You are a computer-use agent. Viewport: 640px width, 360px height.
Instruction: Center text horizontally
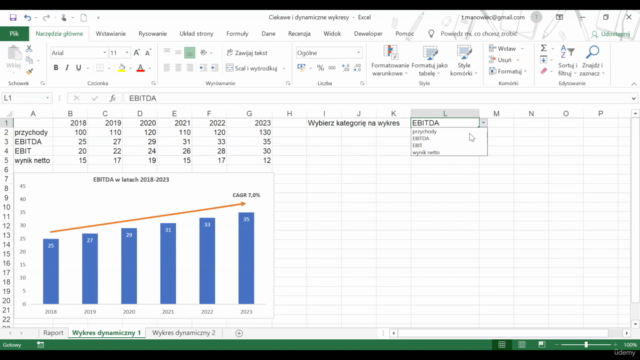[x=178, y=68]
